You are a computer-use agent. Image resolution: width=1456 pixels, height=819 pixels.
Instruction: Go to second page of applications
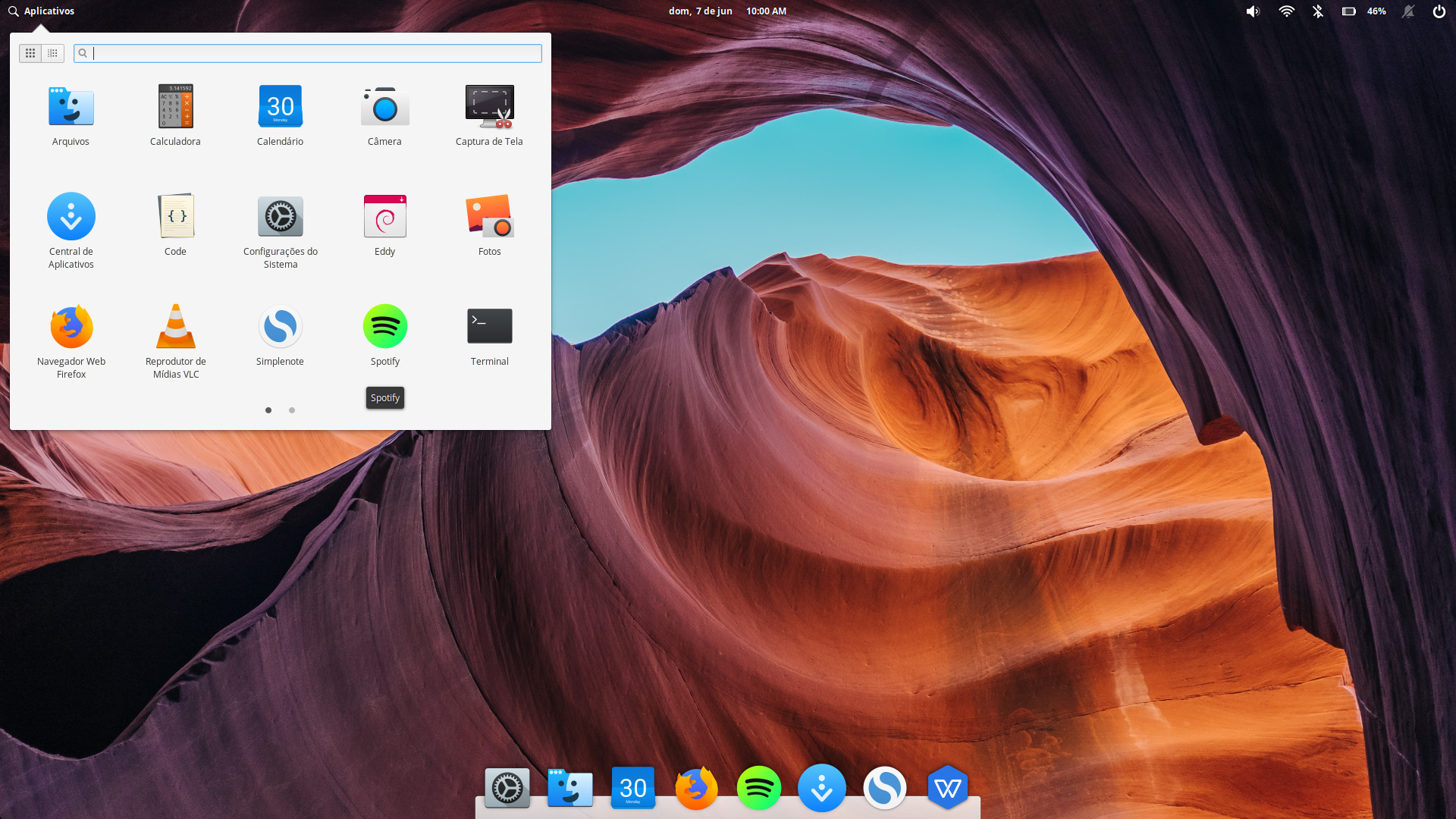click(x=292, y=410)
